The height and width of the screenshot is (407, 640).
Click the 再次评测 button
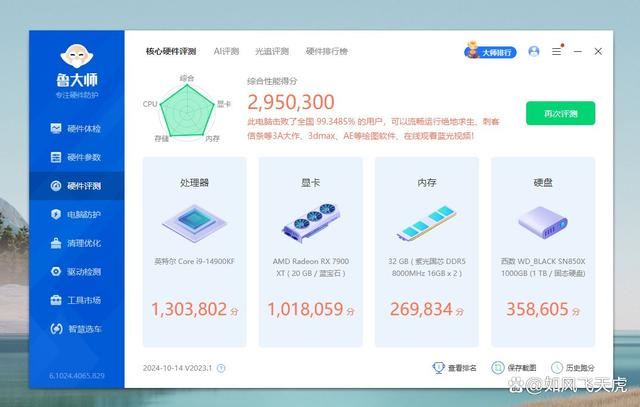560,113
